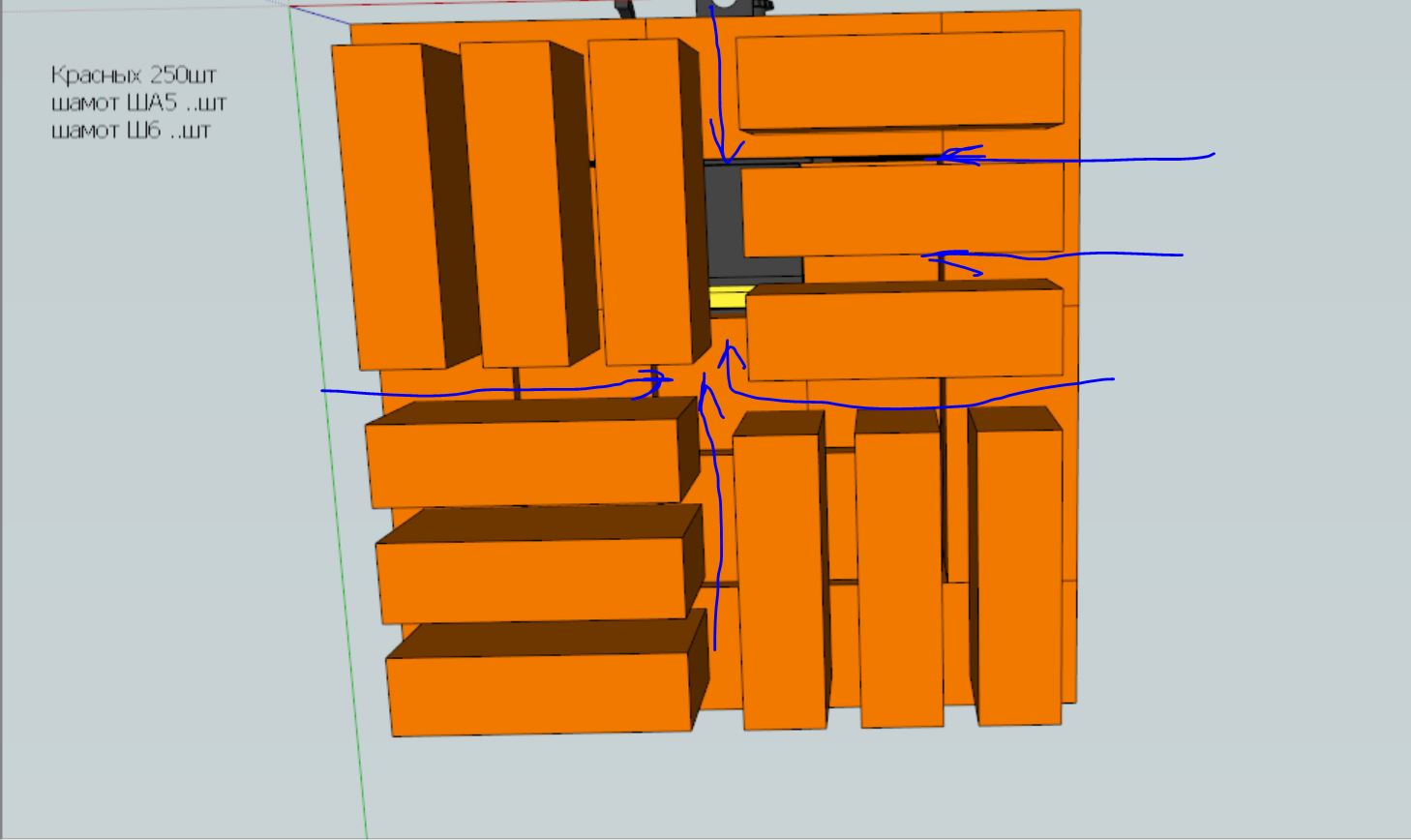The image size is (1411, 840).
Task: Pick the rightmost vertical brick in bottom-right group
Action: [1019, 575]
